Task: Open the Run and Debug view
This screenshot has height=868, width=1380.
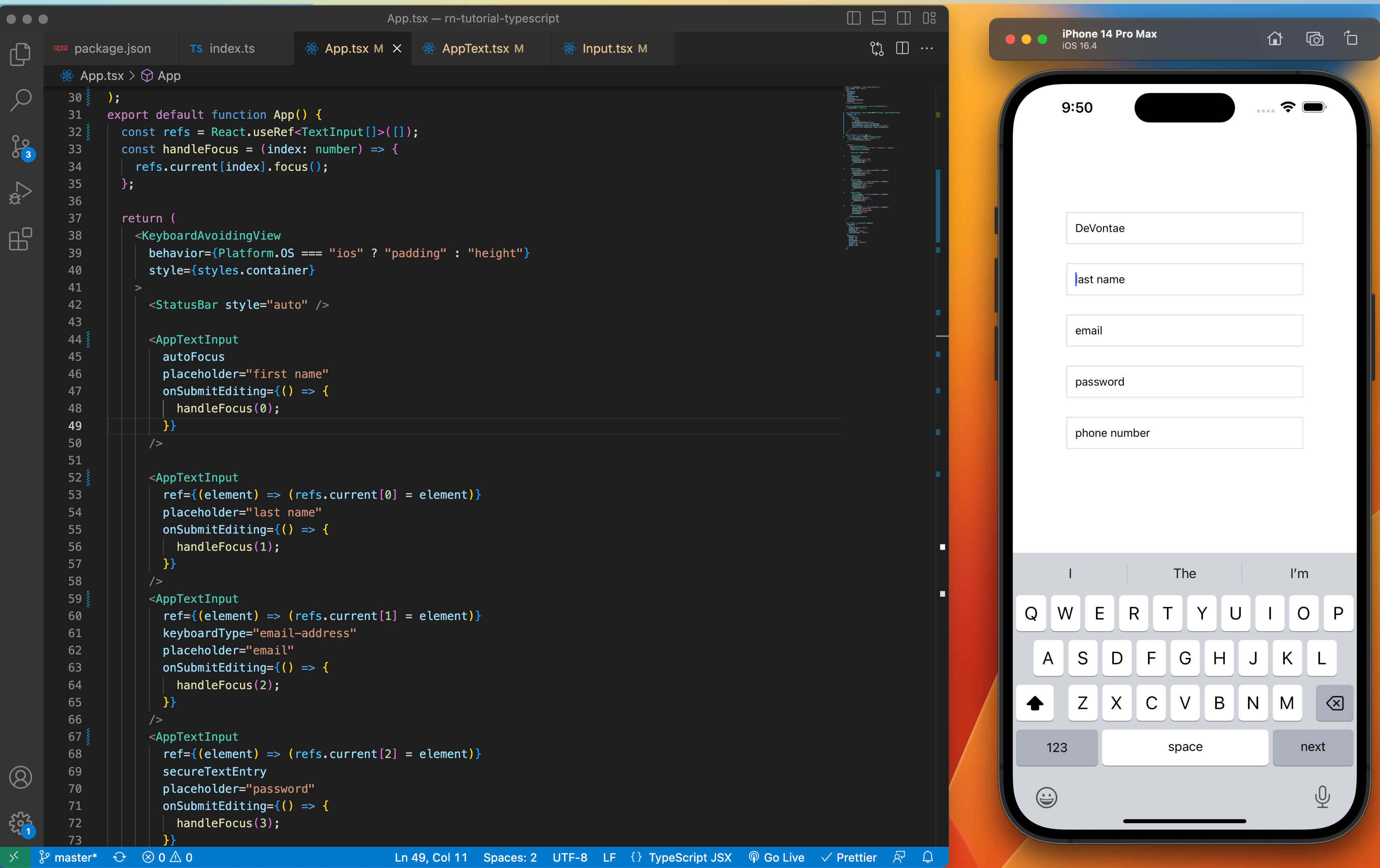Action: coord(21,192)
